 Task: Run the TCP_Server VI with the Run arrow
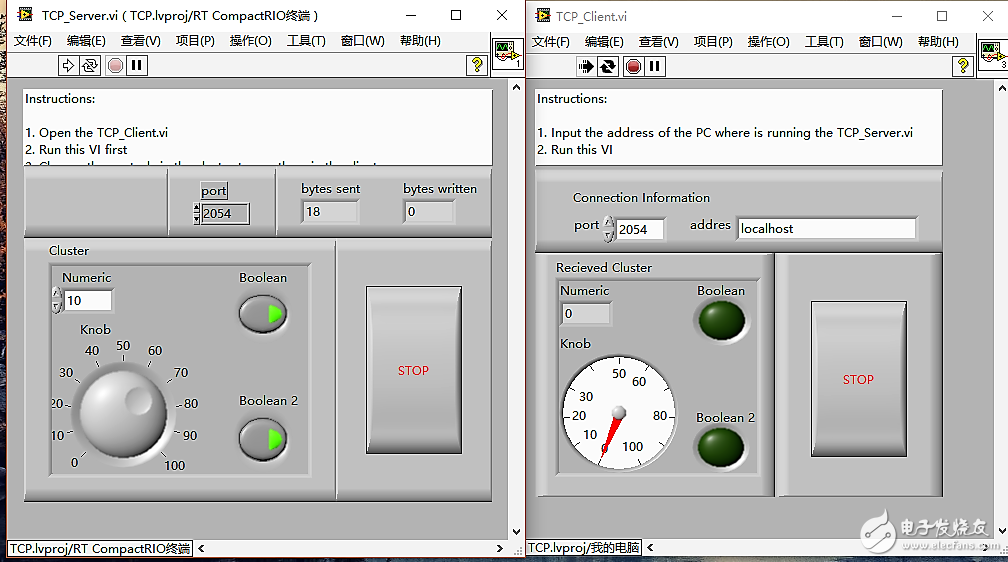[x=68, y=66]
